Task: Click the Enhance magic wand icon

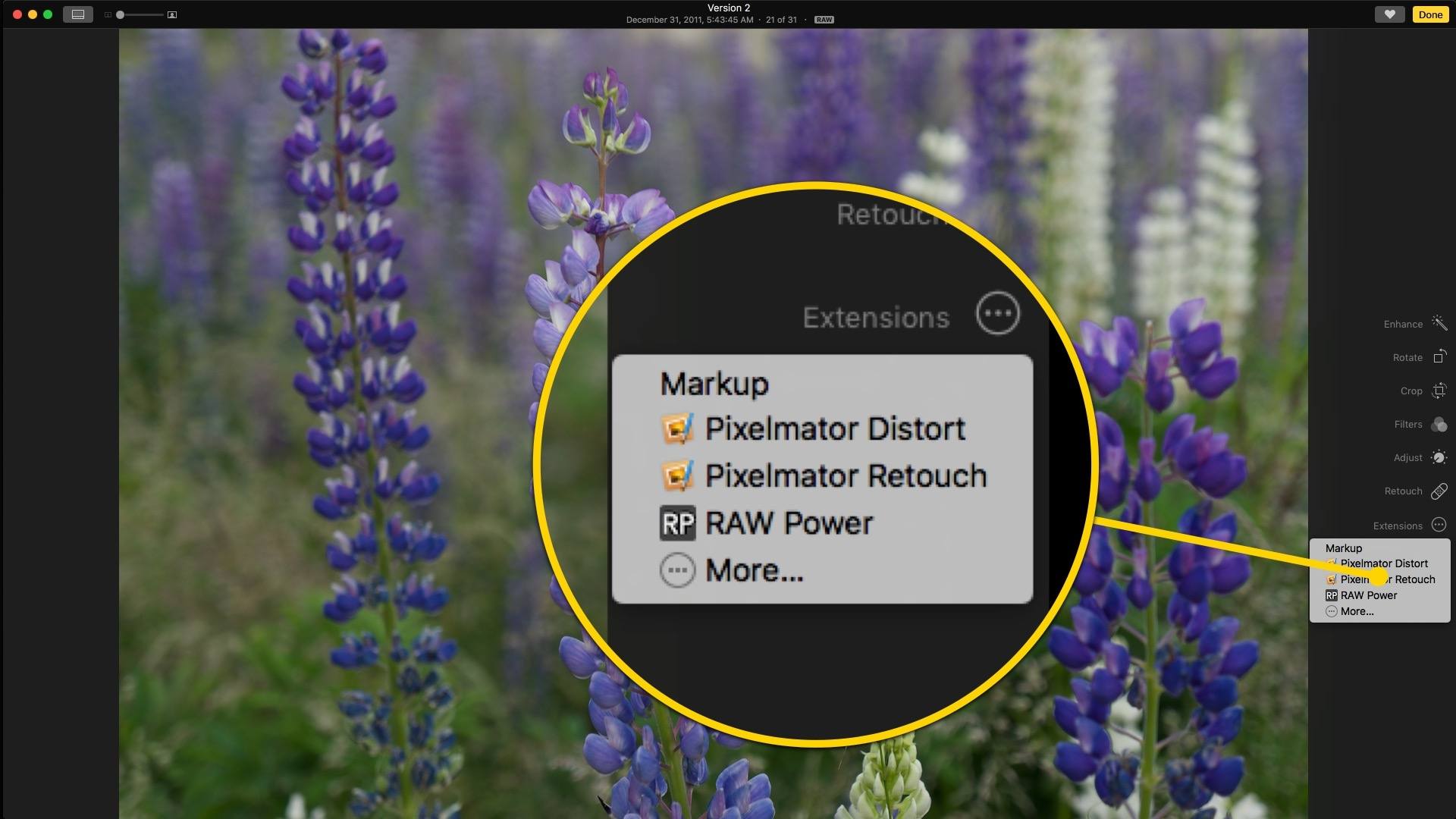Action: pos(1439,323)
